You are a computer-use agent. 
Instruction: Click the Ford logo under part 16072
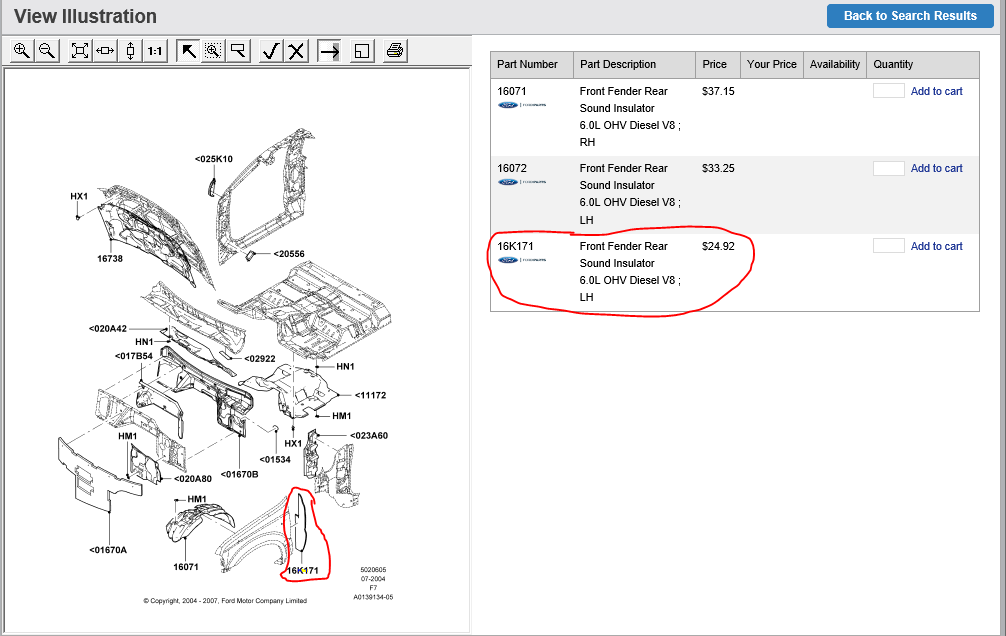[522, 182]
